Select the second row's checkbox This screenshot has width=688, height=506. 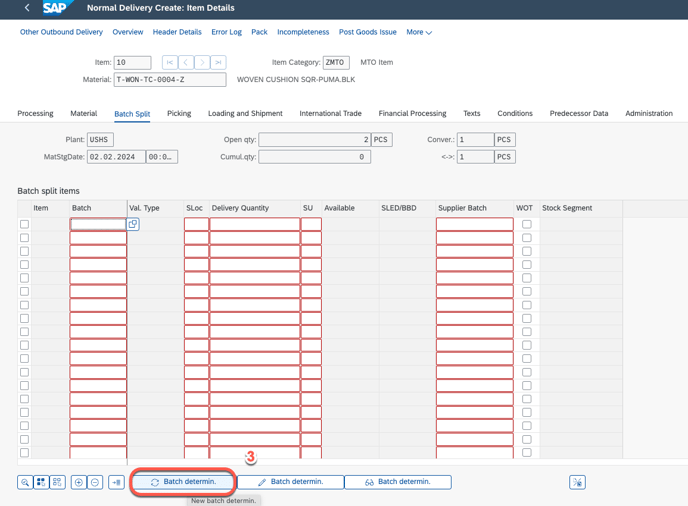point(25,238)
